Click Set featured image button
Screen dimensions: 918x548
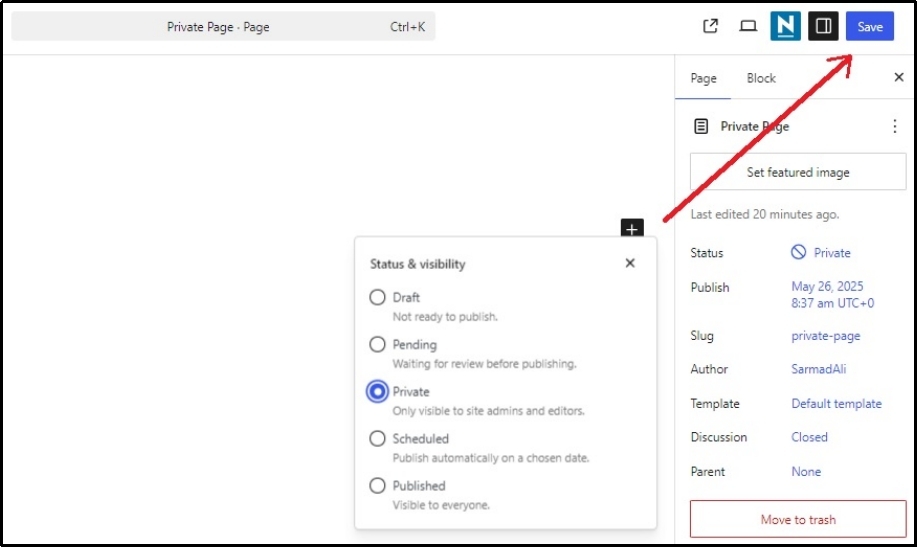tap(798, 172)
